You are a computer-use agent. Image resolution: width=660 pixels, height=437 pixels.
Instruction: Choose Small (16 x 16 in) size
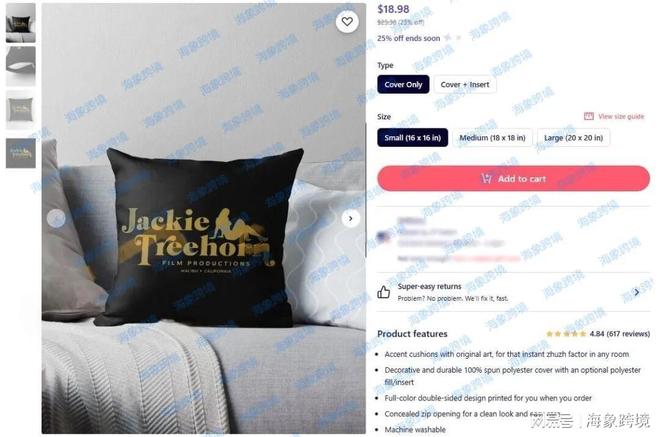tap(412, 138)
